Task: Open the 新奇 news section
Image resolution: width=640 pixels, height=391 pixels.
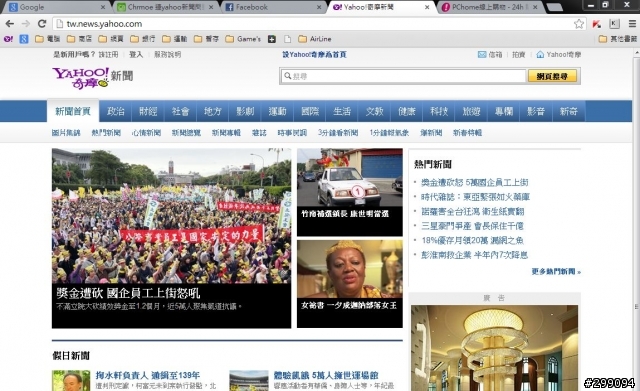Action: tap(568, 111)
